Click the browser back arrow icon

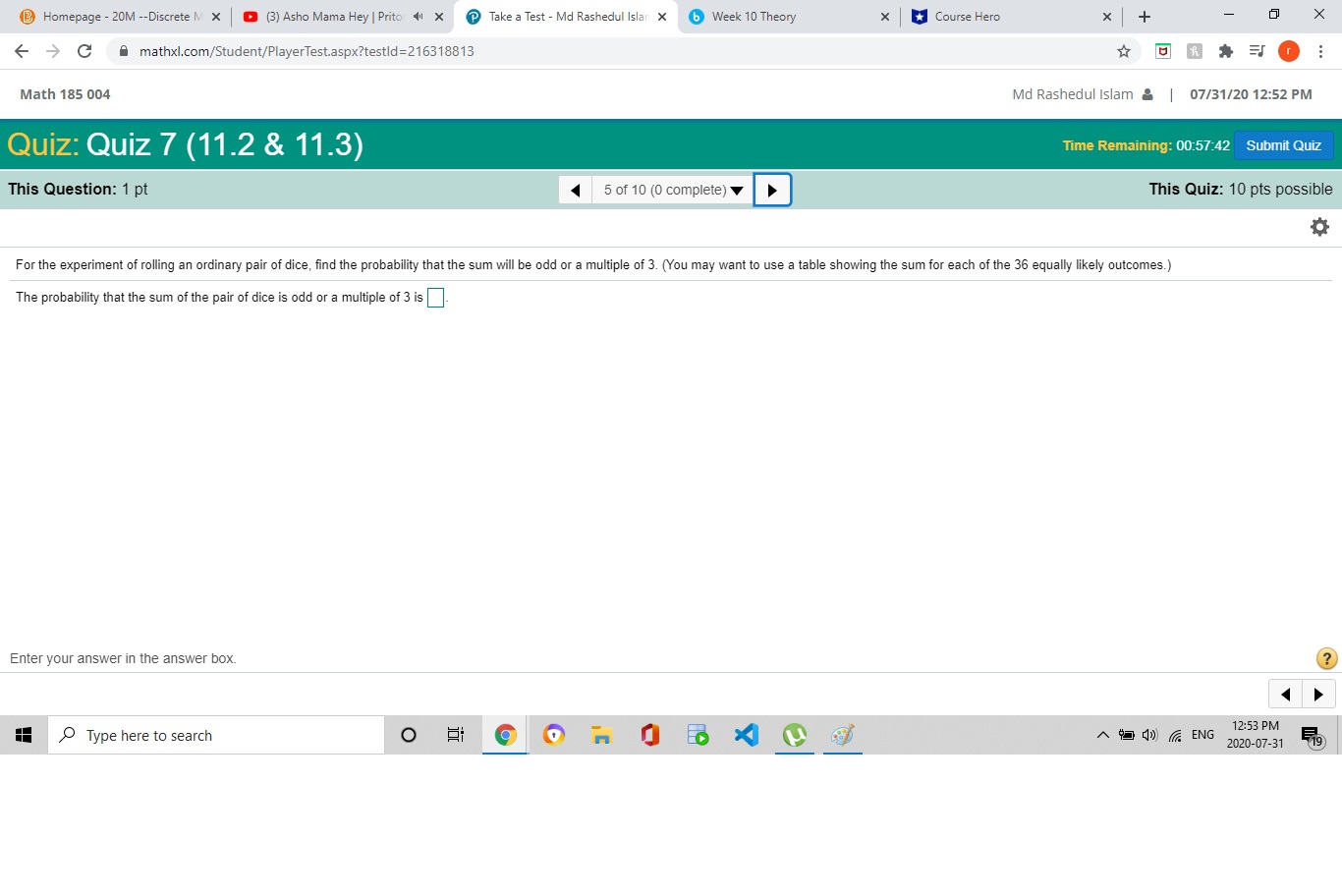click(x=21, y=51)
